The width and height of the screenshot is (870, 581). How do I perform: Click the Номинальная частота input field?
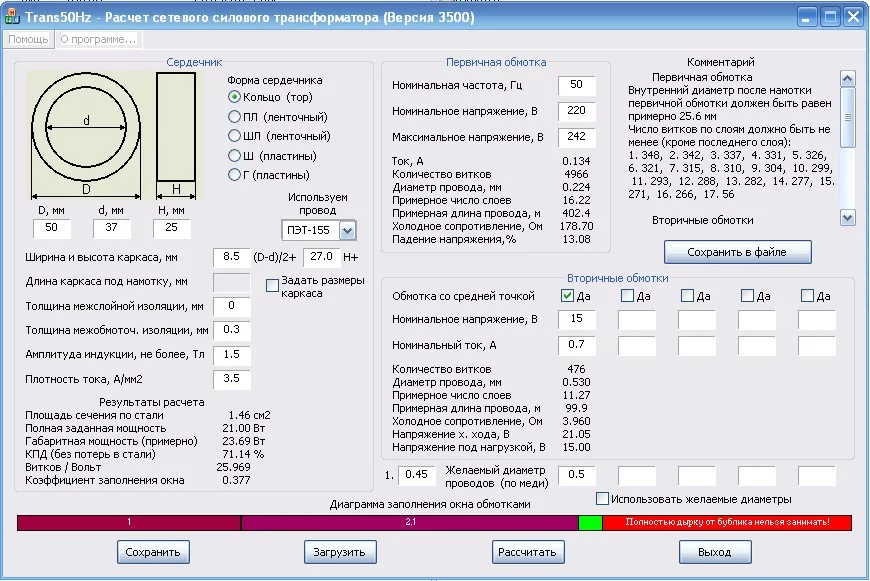click(576, 85)
